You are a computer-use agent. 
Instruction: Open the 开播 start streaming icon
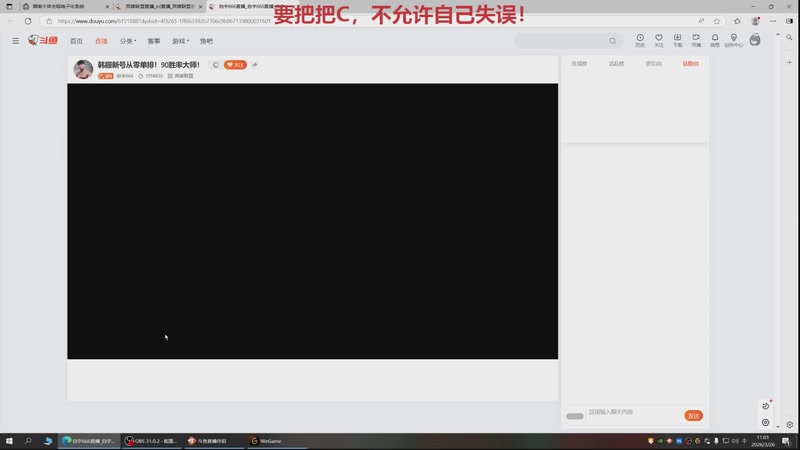[696, 40]
